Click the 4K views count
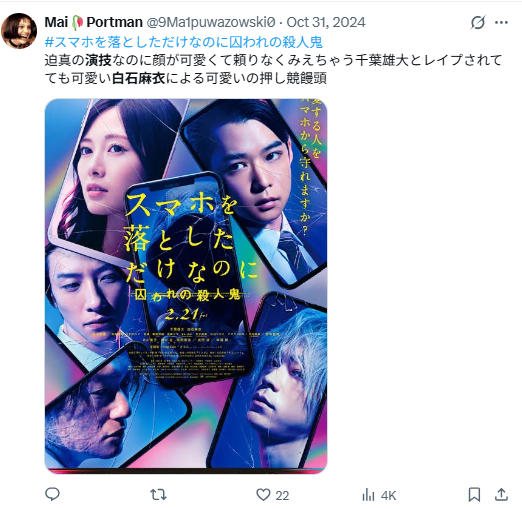The image size is (522, 509). pos(388,495)
